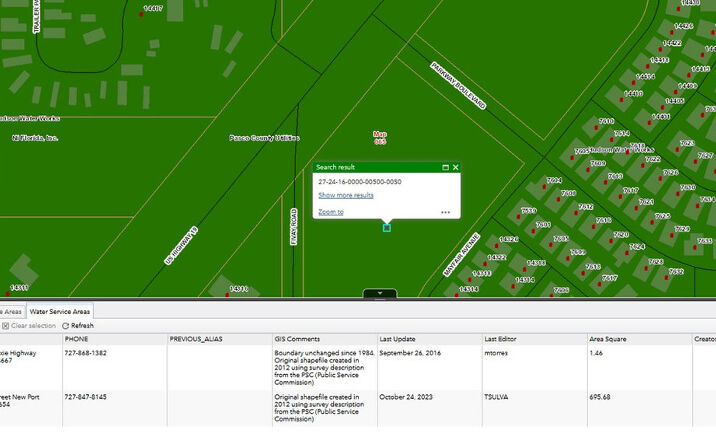Viewport: 716px width, 444px height.
Task: Sort by PREVIOUS_ALIAS column header
Action: coord(196,339)
